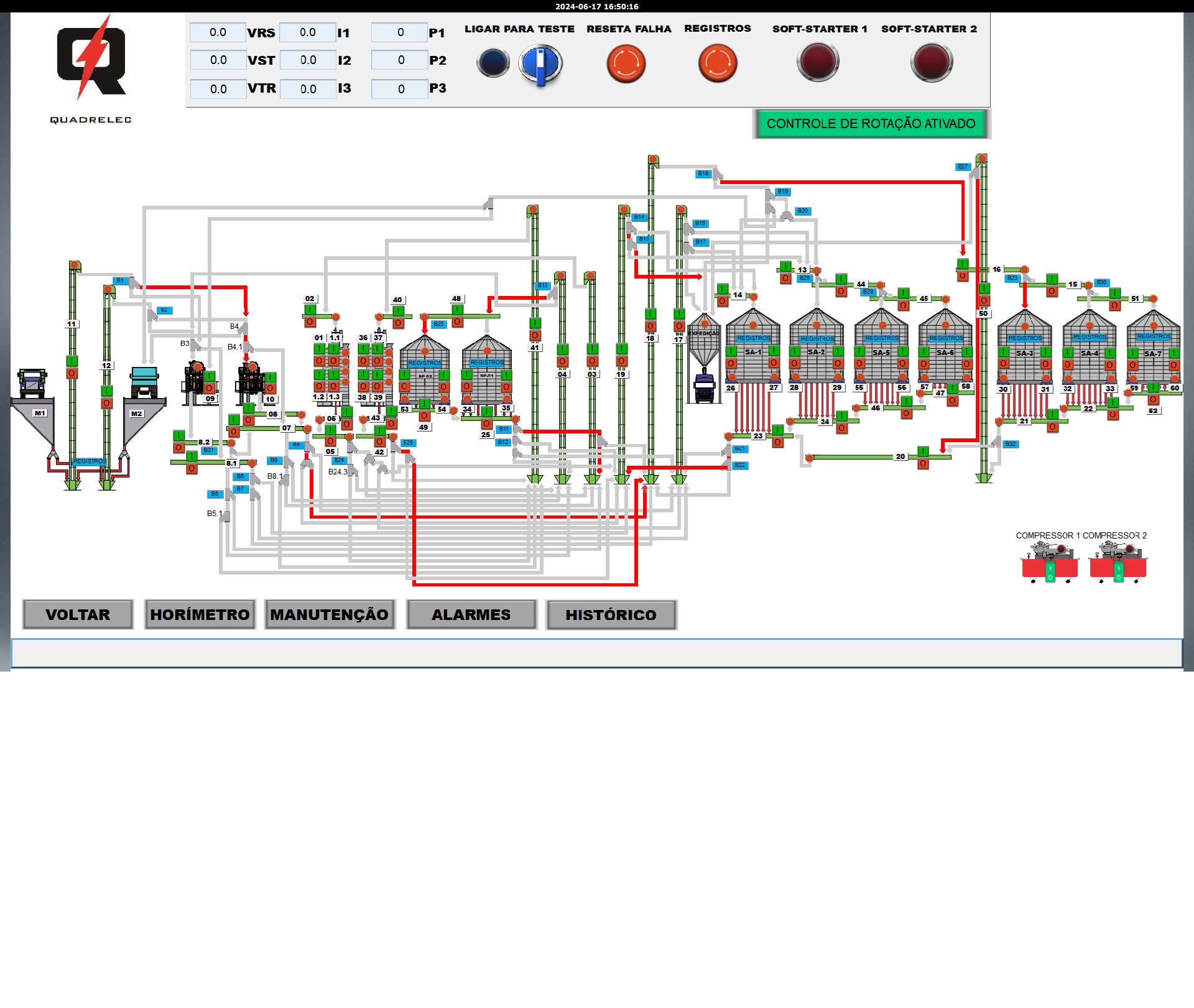Click the VOLTAR button
1194x1008 pixels.
coord(78,615)
